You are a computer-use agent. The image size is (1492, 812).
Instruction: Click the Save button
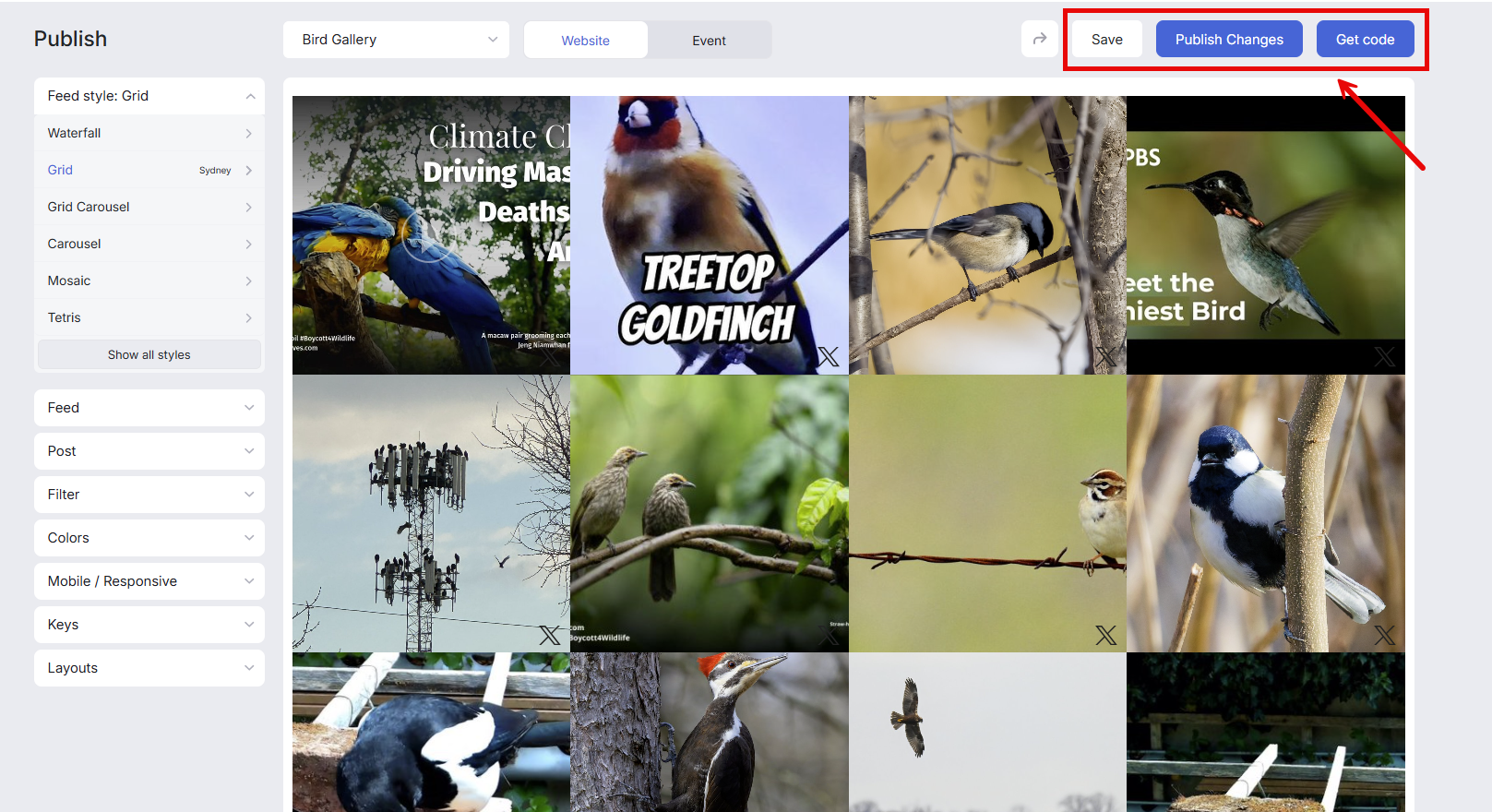1107,39
